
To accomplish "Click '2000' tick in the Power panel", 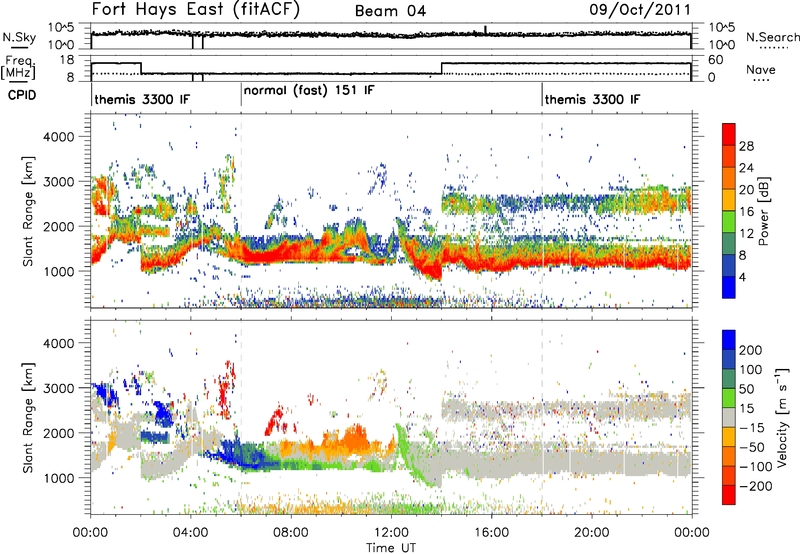I will 59,226.
